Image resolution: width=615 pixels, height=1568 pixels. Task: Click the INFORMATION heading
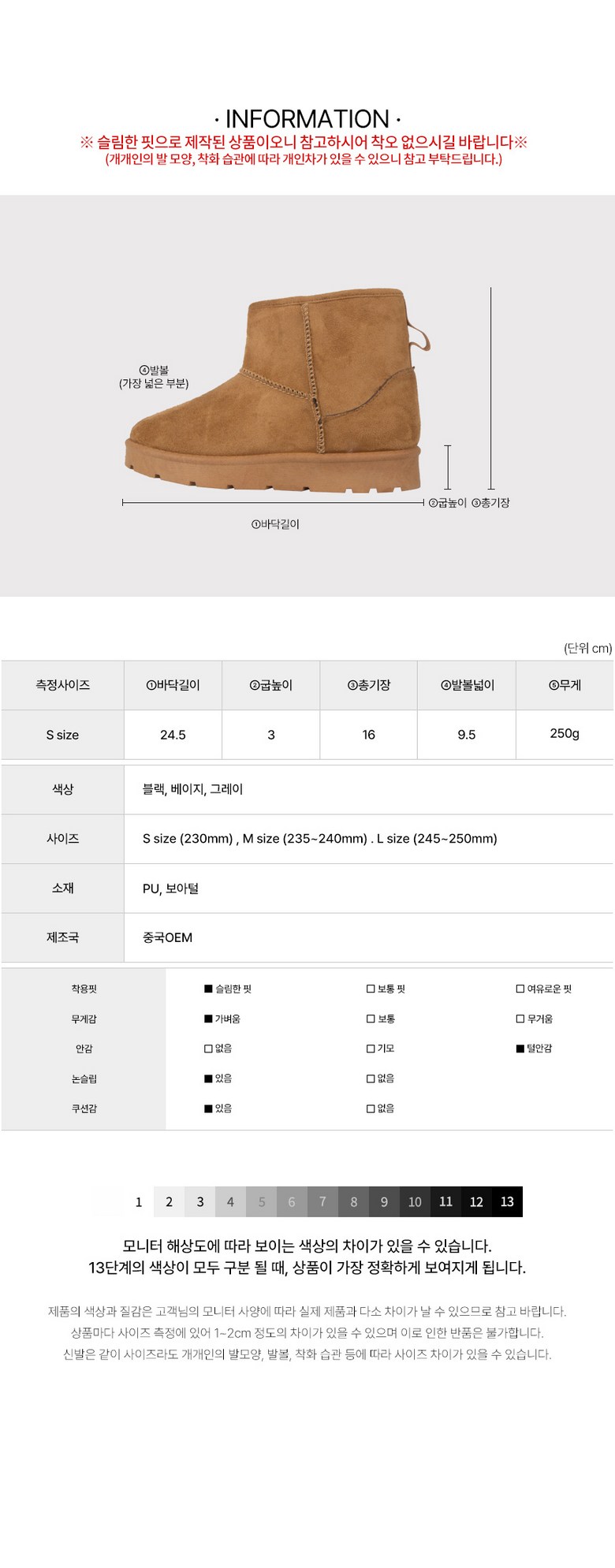(x=307, y=119)
